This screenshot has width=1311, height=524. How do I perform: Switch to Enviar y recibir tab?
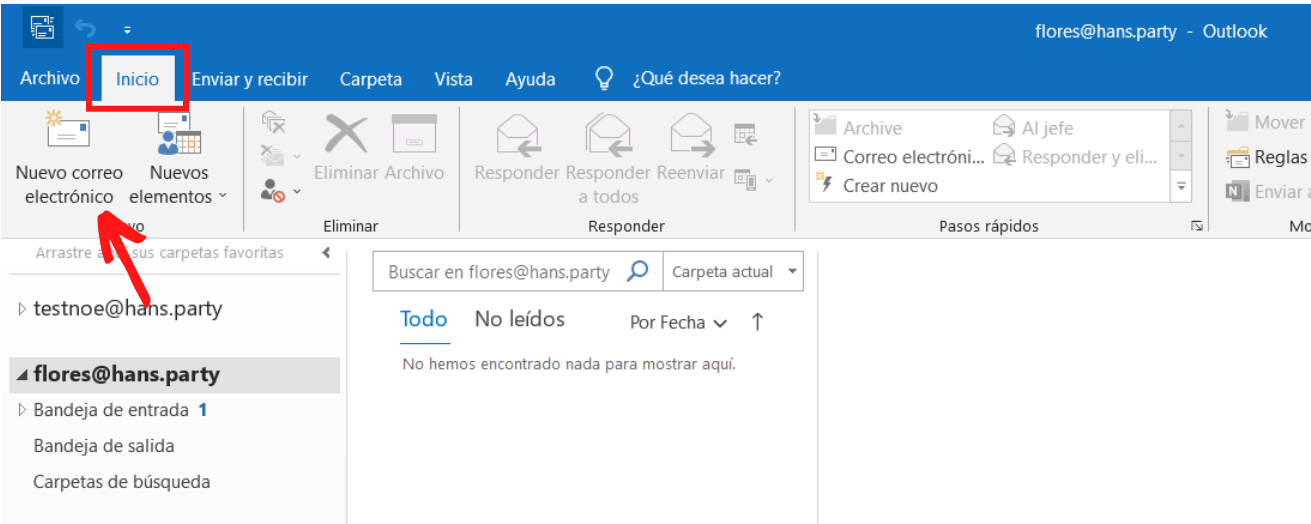pos(250,79)
